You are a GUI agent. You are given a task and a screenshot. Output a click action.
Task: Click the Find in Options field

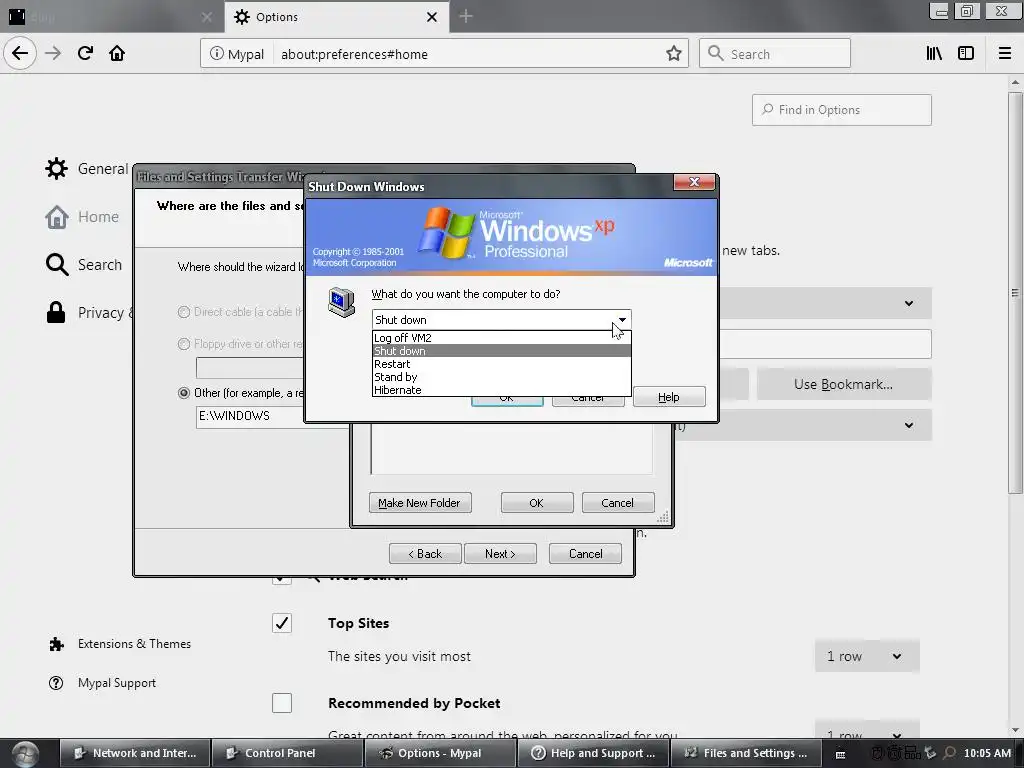842,110
